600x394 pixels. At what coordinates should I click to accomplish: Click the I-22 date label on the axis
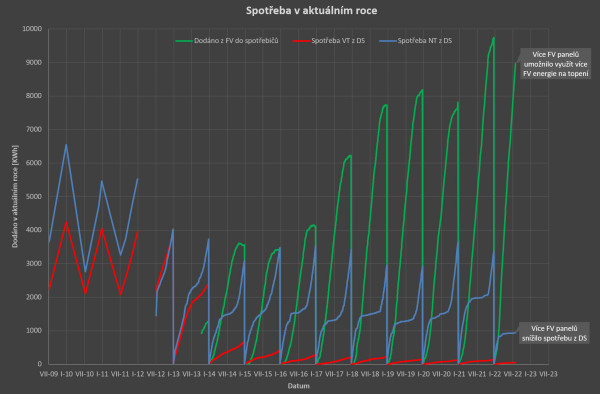point(495,374)
